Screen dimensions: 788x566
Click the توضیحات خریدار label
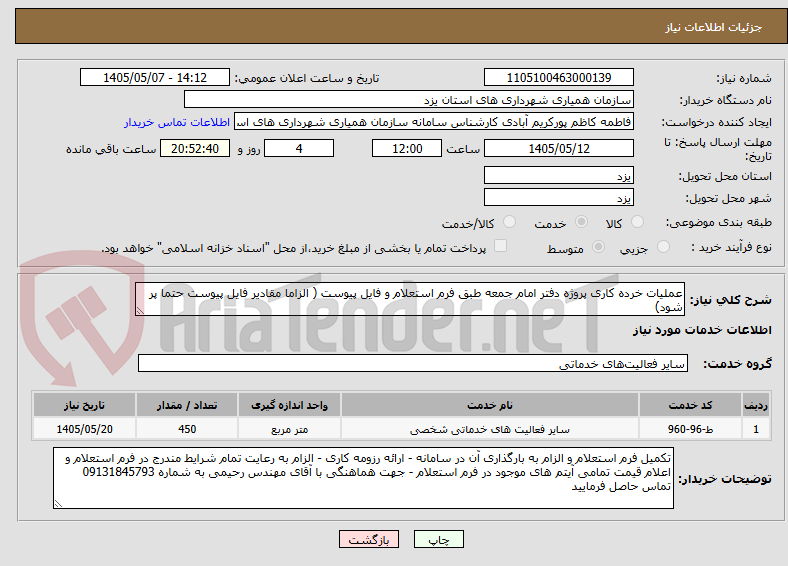725,479
